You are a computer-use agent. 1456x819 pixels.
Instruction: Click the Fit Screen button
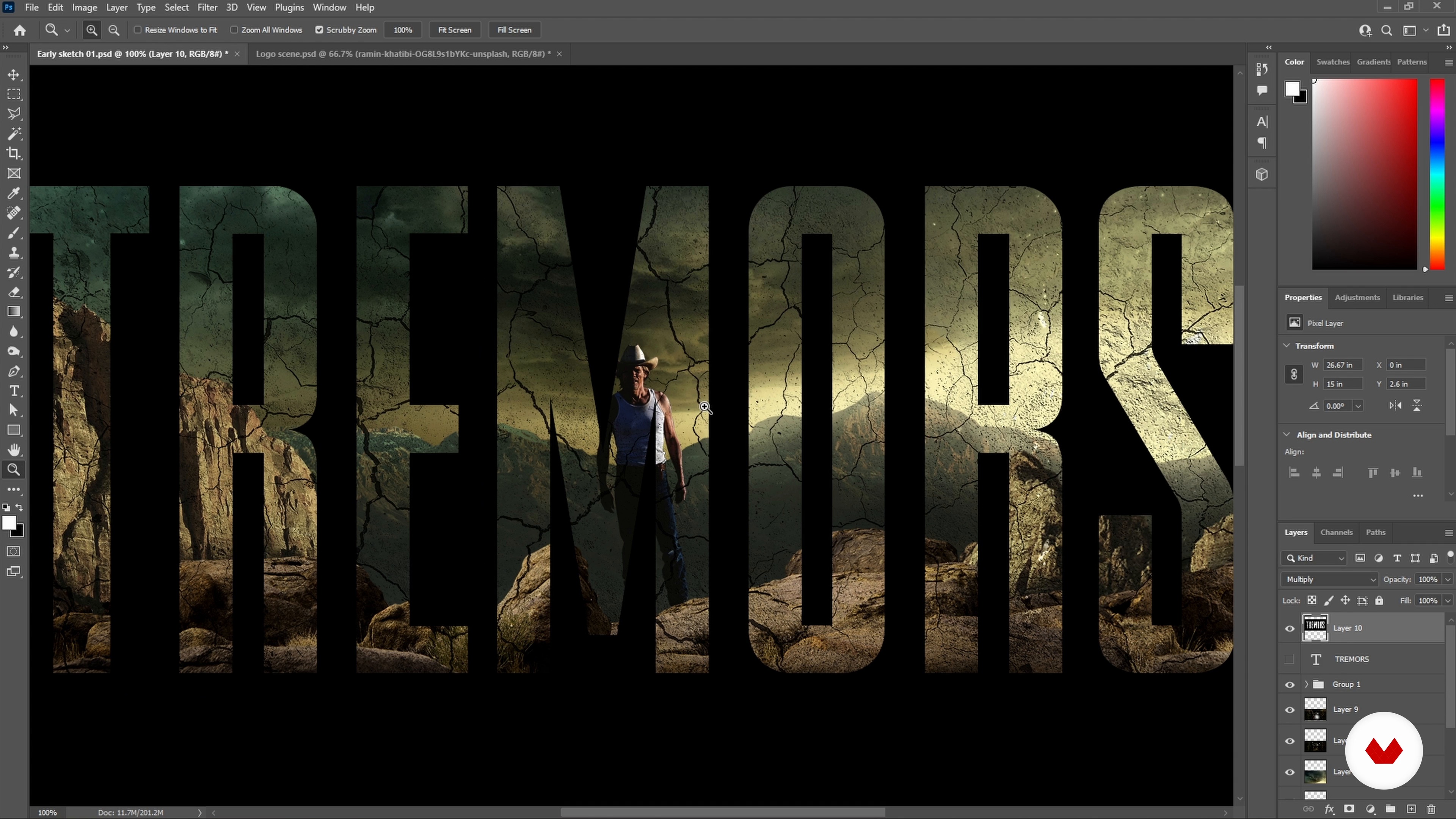[x=455, y=30]
